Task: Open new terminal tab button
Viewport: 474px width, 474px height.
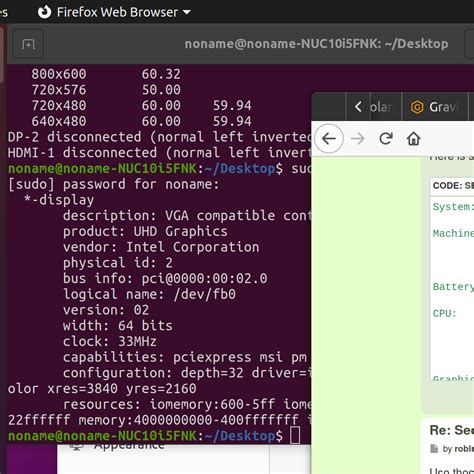Action: pos(28,44)
